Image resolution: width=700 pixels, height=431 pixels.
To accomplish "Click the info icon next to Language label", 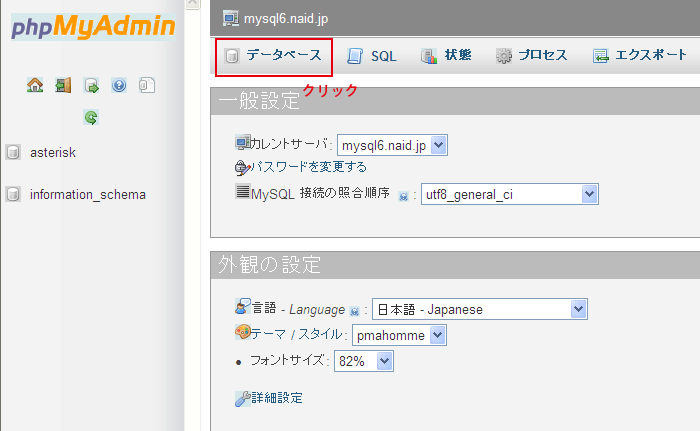I will (354, 311).
